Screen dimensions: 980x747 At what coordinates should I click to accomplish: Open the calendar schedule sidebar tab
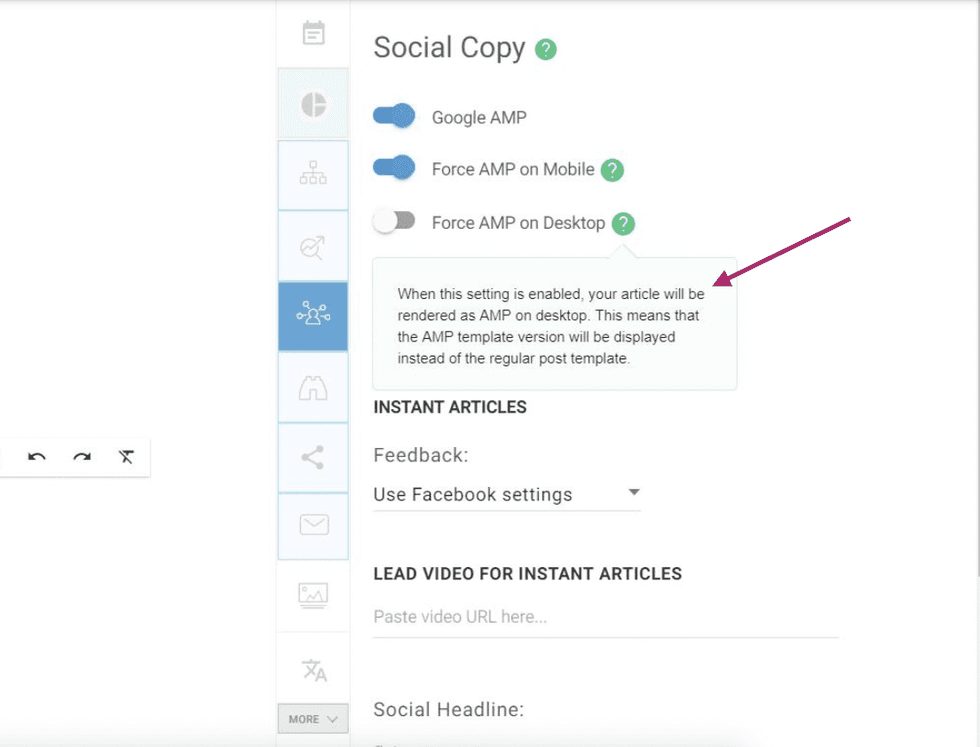click(x=314, y=33)
